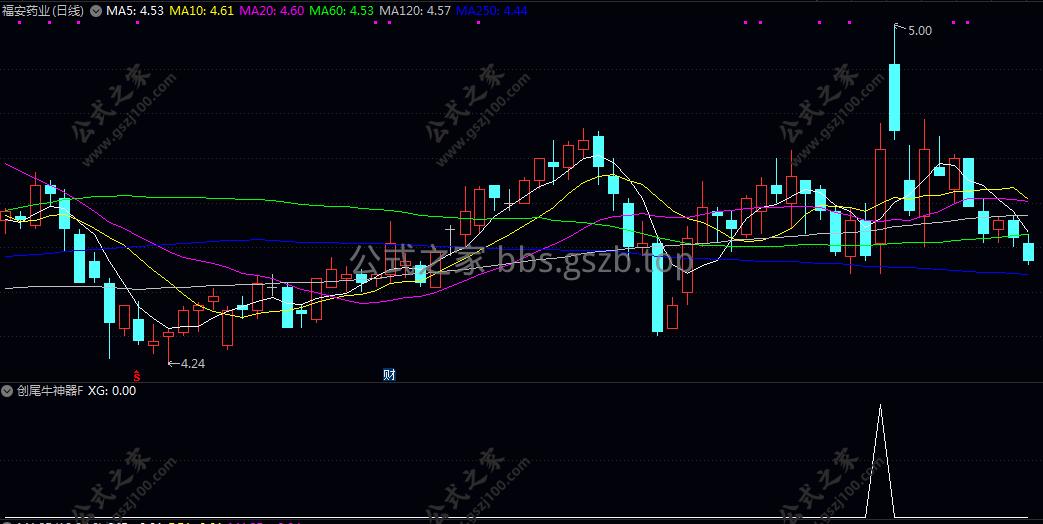Select the MA5: 4.53 label
Image resolution: width=1043 pixels, height=524 pixels.
coord(135,11)
